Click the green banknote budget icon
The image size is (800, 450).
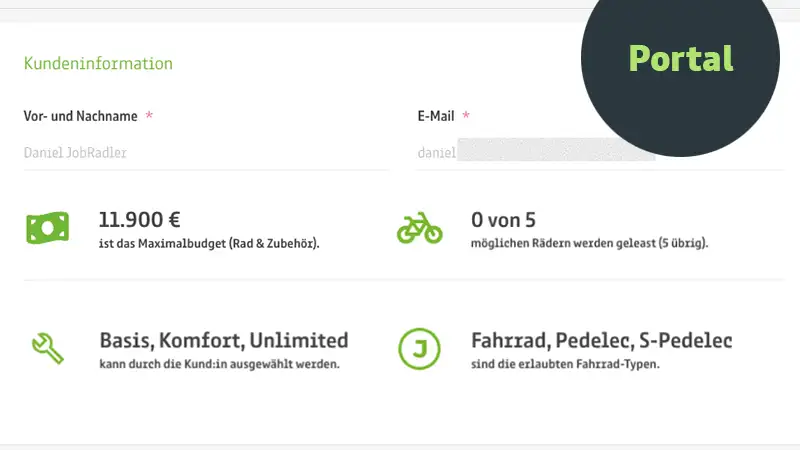pos(47,229)
